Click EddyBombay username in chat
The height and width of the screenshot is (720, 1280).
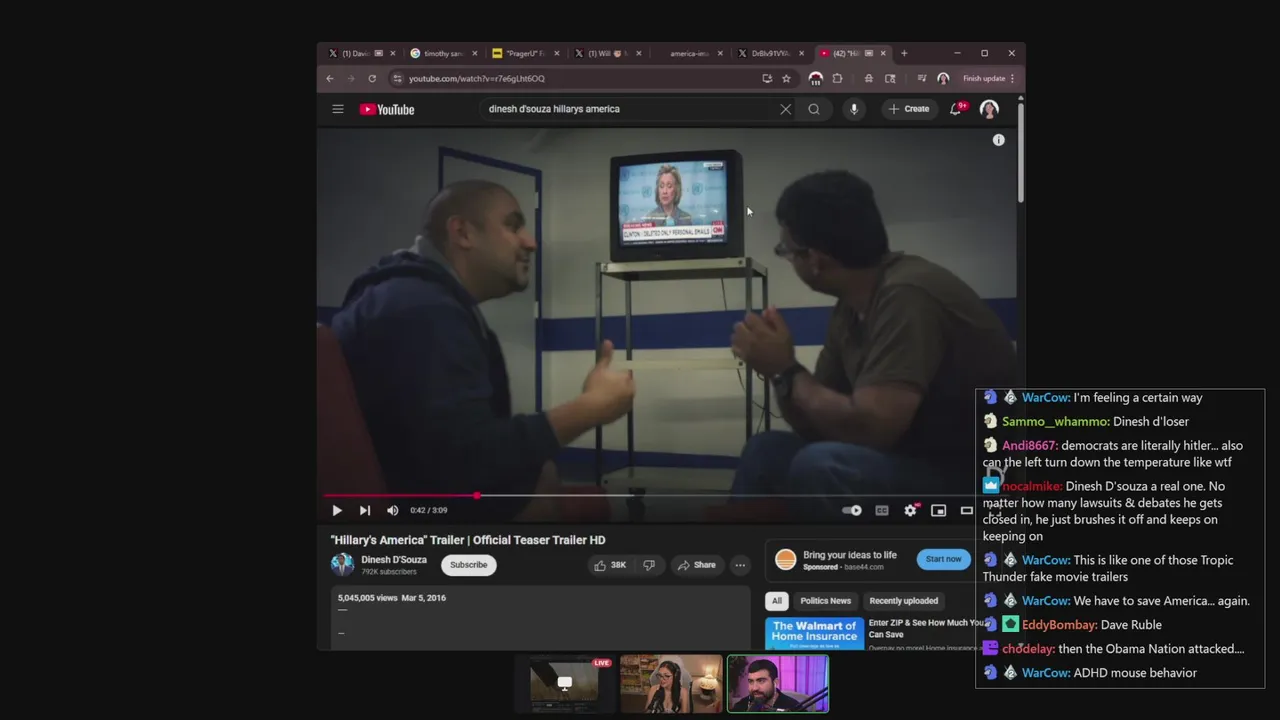pyautogui.click(x=1059, y=625)
